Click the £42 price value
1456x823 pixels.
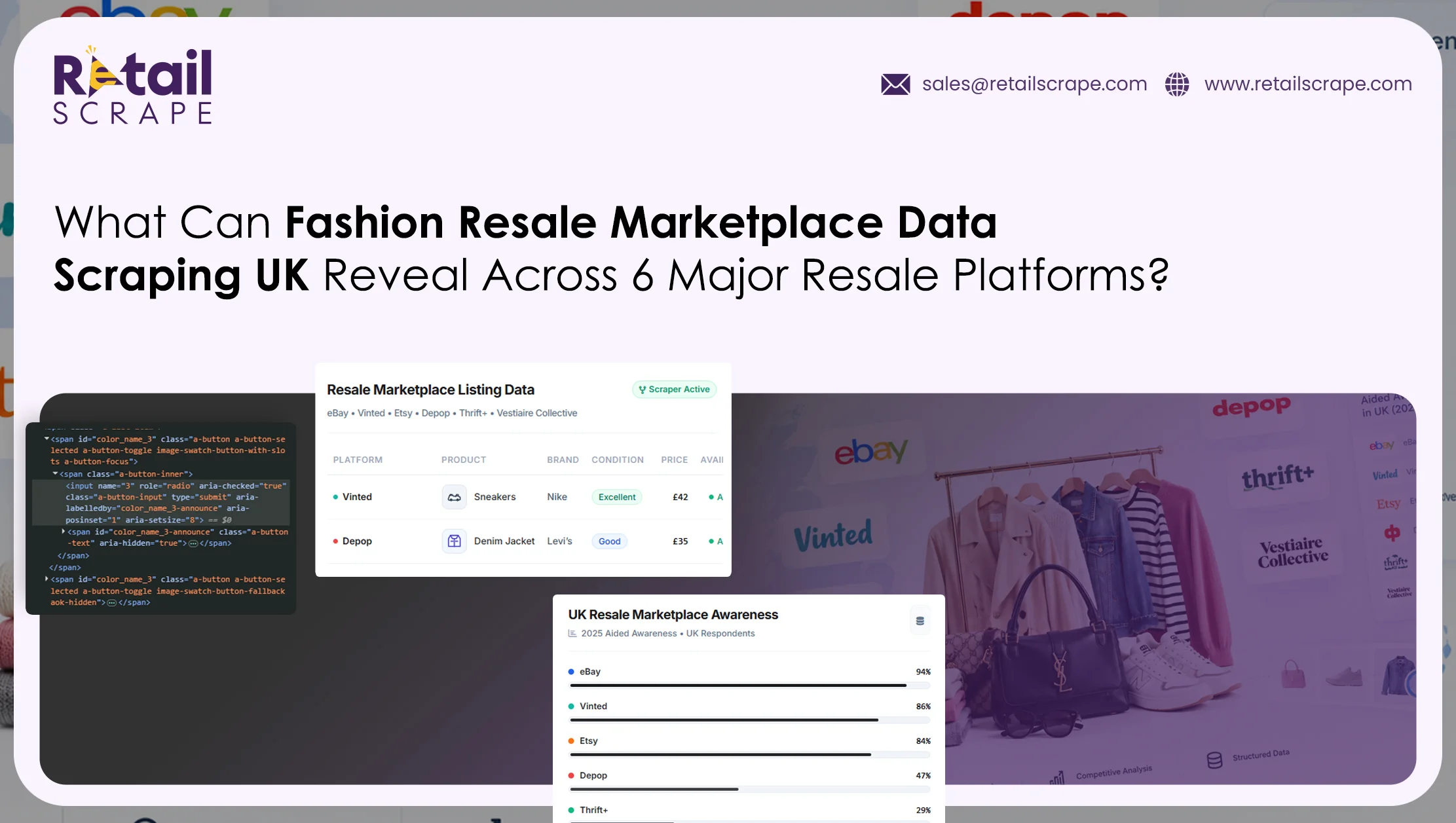click(x=681, y=497)
